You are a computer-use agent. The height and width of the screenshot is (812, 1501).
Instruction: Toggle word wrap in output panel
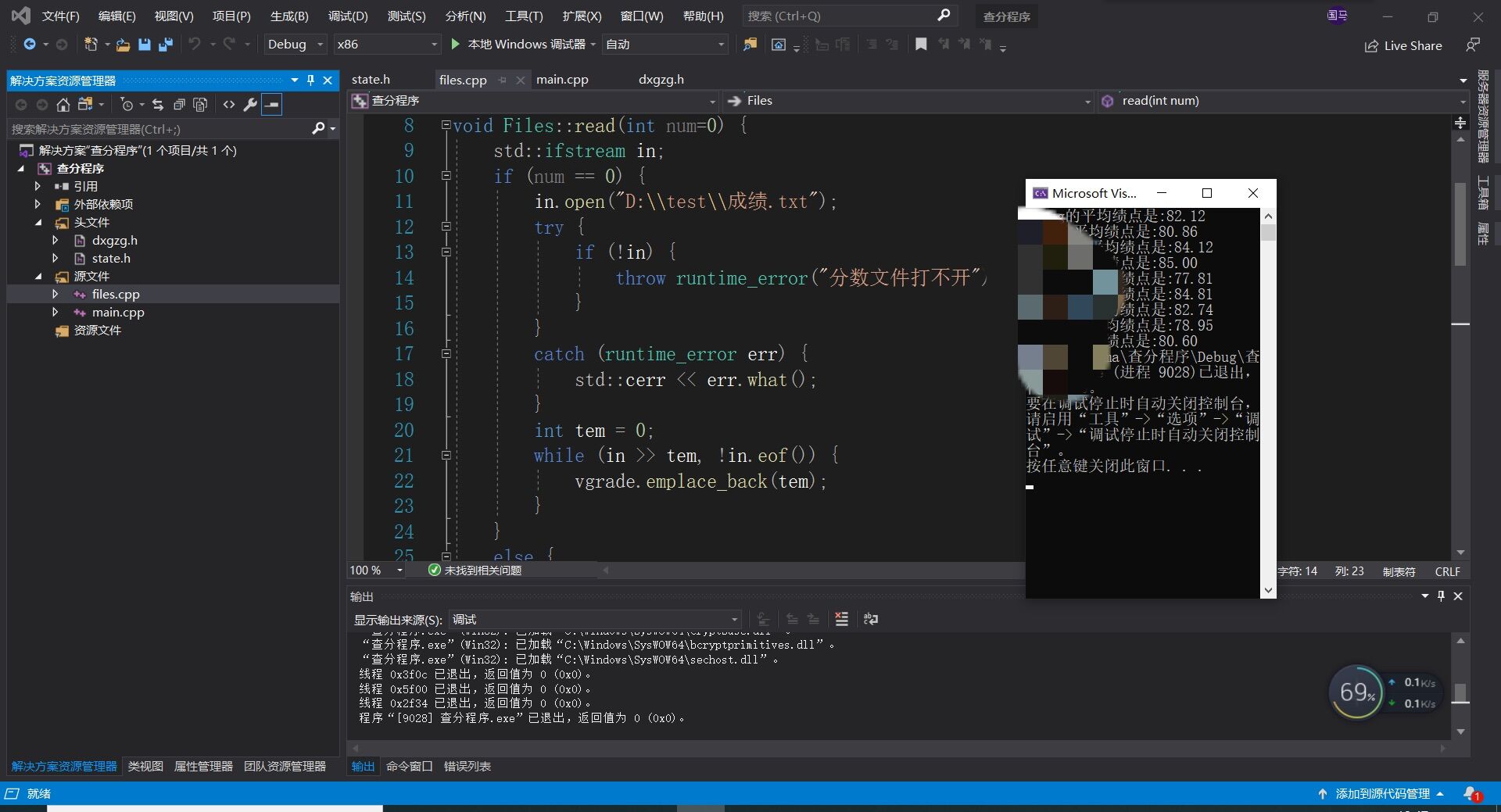click(x=871, y=619)
